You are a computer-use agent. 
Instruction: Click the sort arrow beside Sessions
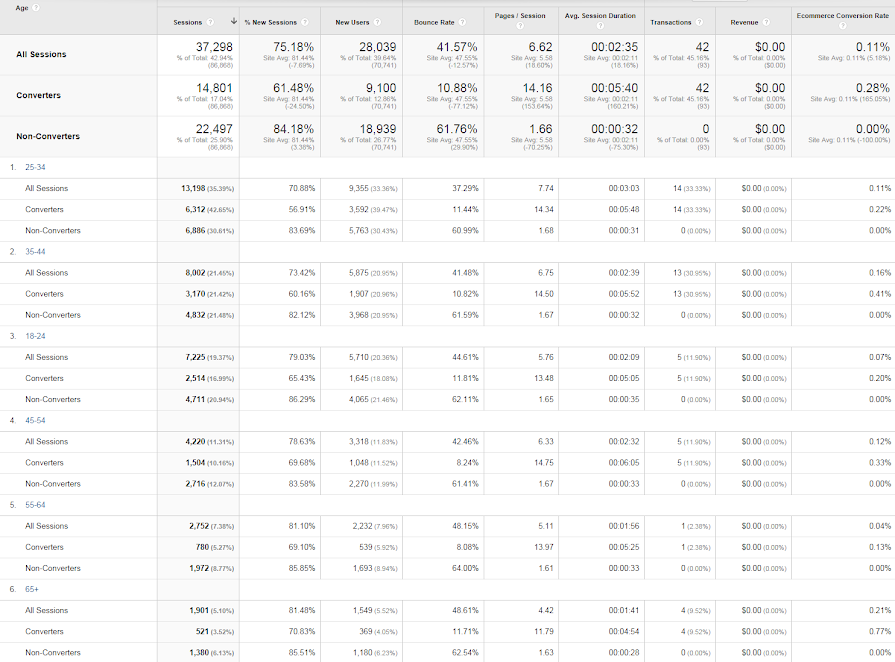pyautogui.click(x=233, y=22)
